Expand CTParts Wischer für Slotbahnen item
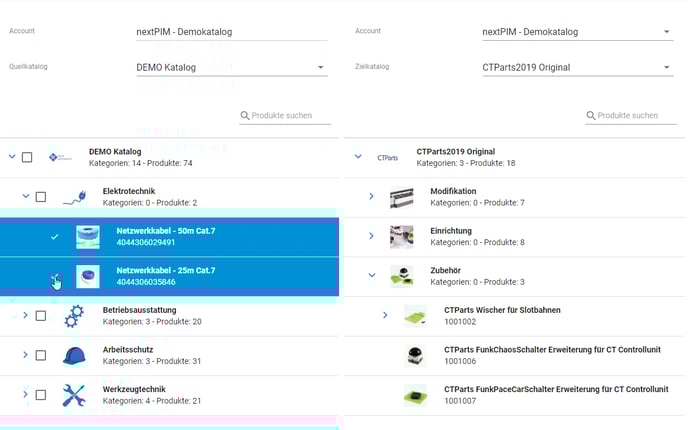This screenshot has height=430, width=688. click(385, 315)
